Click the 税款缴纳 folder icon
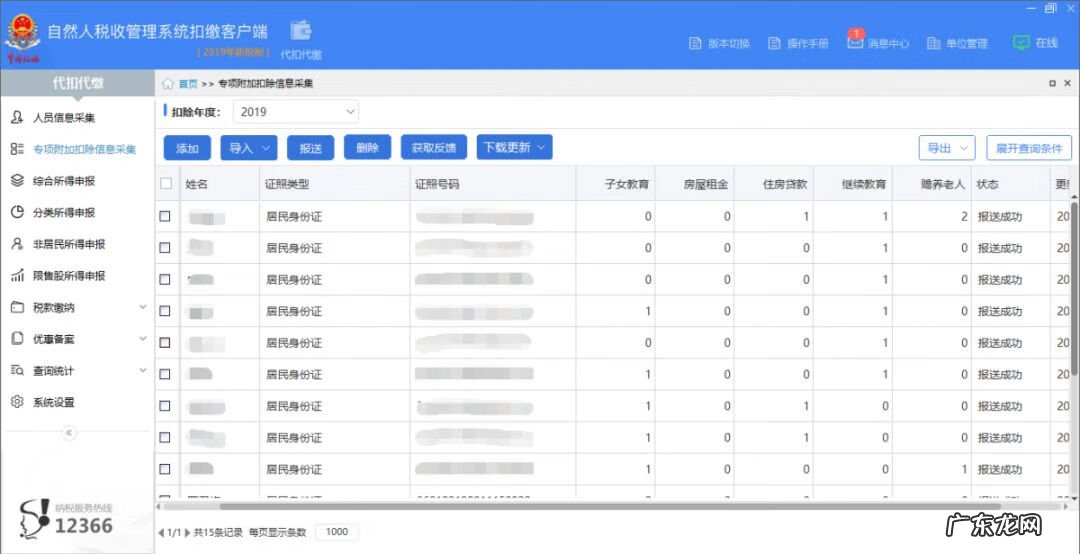Image resolution: width=1080 pixels, height=554 pixels. pyautogui.click(x=17, y=307)
